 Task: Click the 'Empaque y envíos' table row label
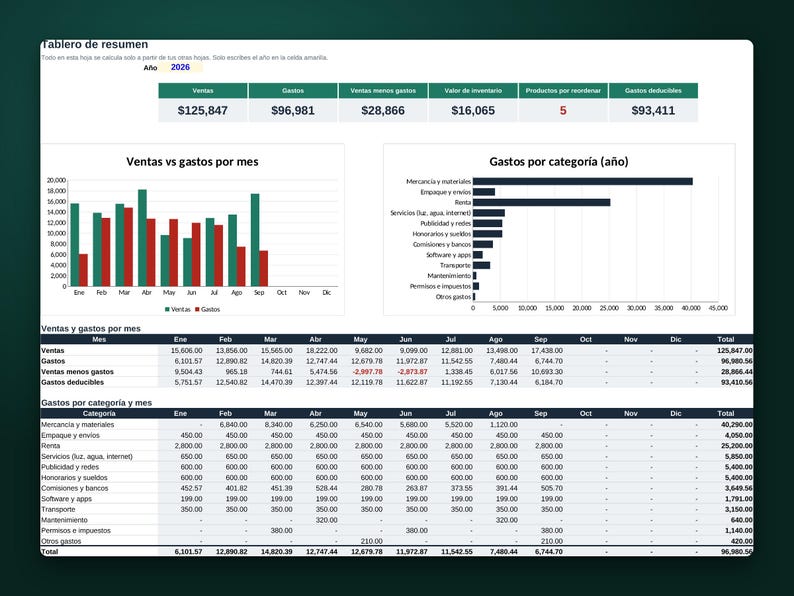pos(70,435)
